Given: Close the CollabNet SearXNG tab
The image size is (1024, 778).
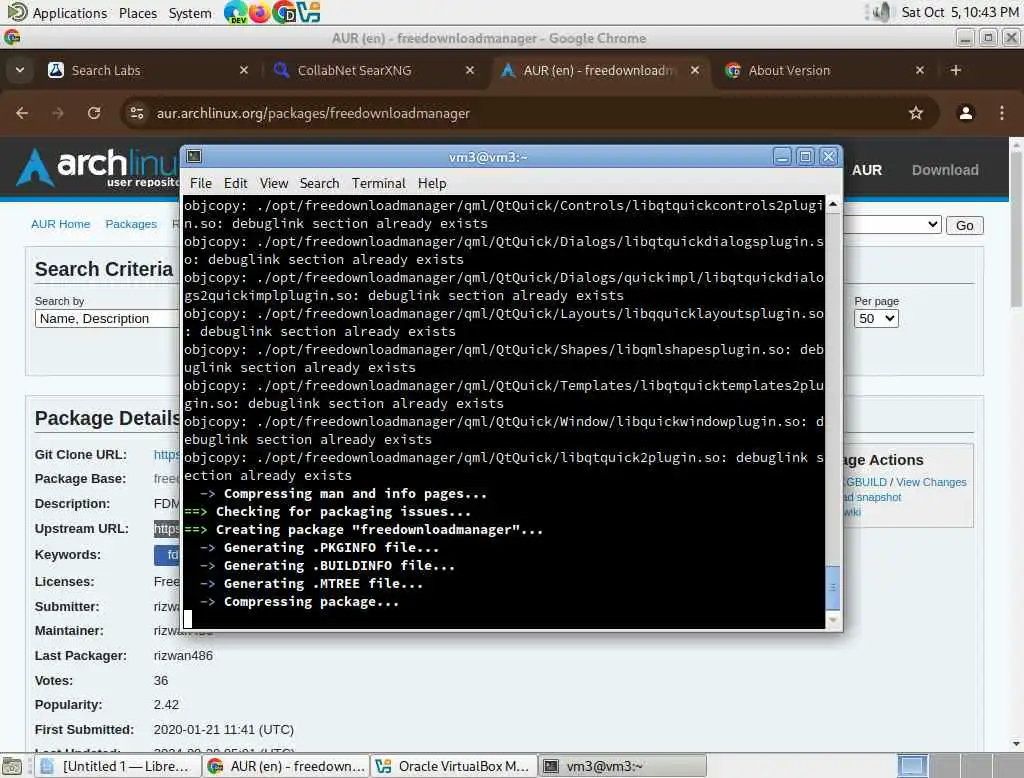Looking at the screenshot, I should (x=470, y=70).
